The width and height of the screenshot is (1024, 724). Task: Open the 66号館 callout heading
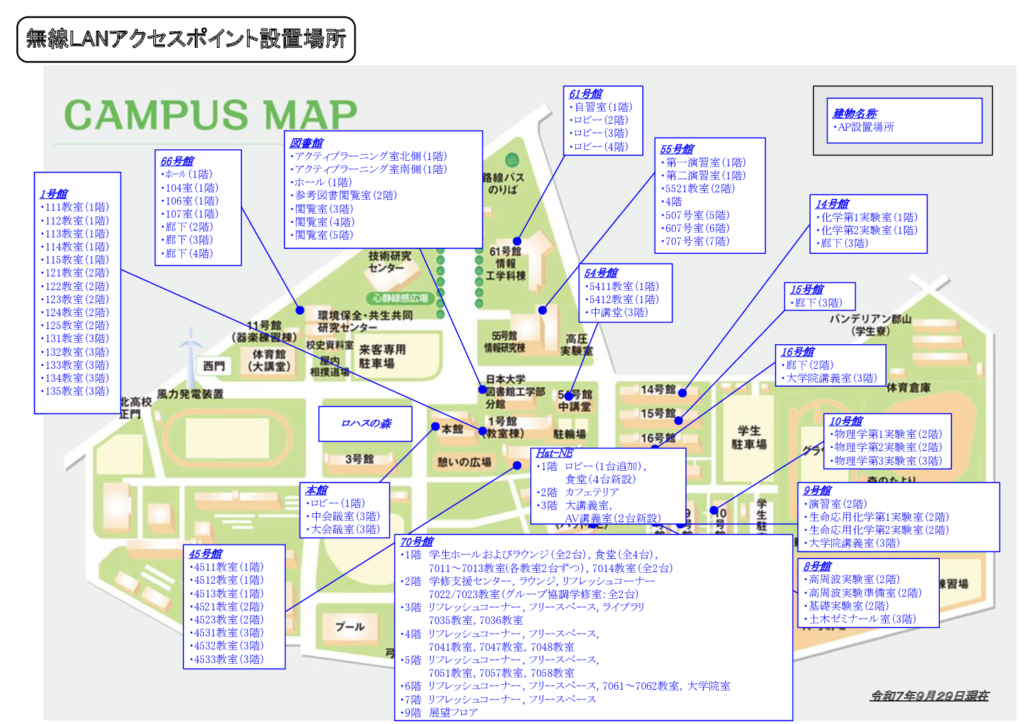click(176, 160)
